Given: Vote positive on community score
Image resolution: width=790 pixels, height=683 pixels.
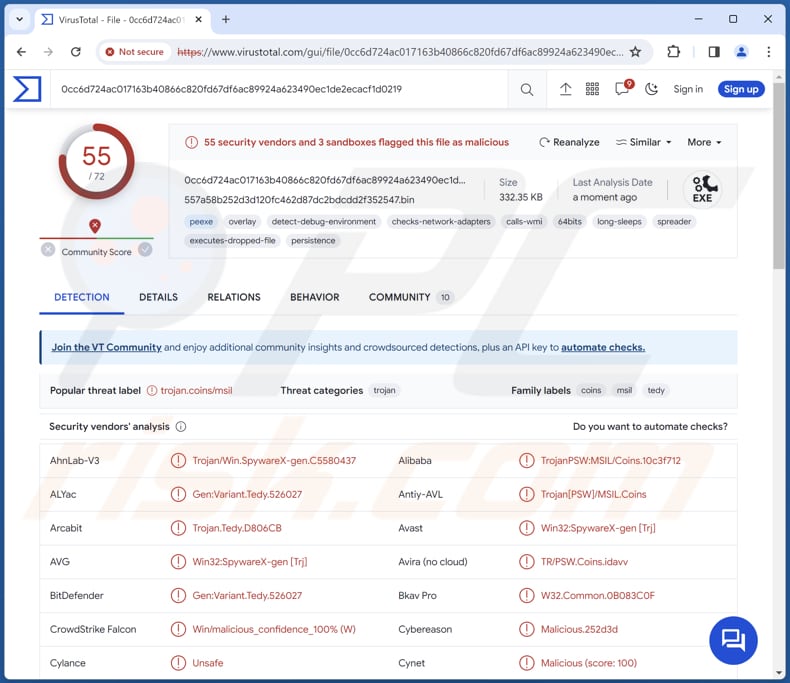Looking at the screenshot, I should 145,250.
